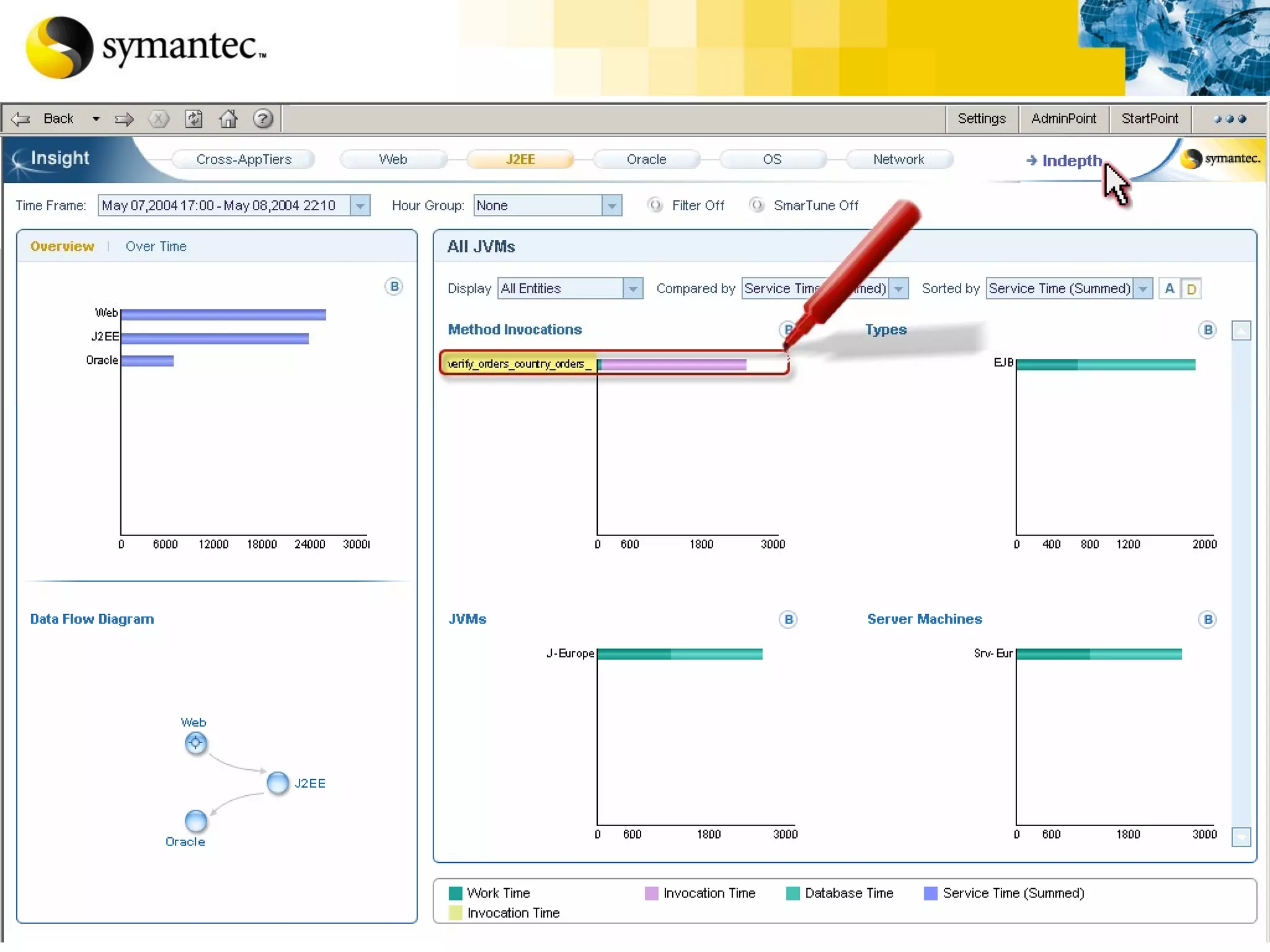
Task: Open the Settings button
Action: coord(981,119)
